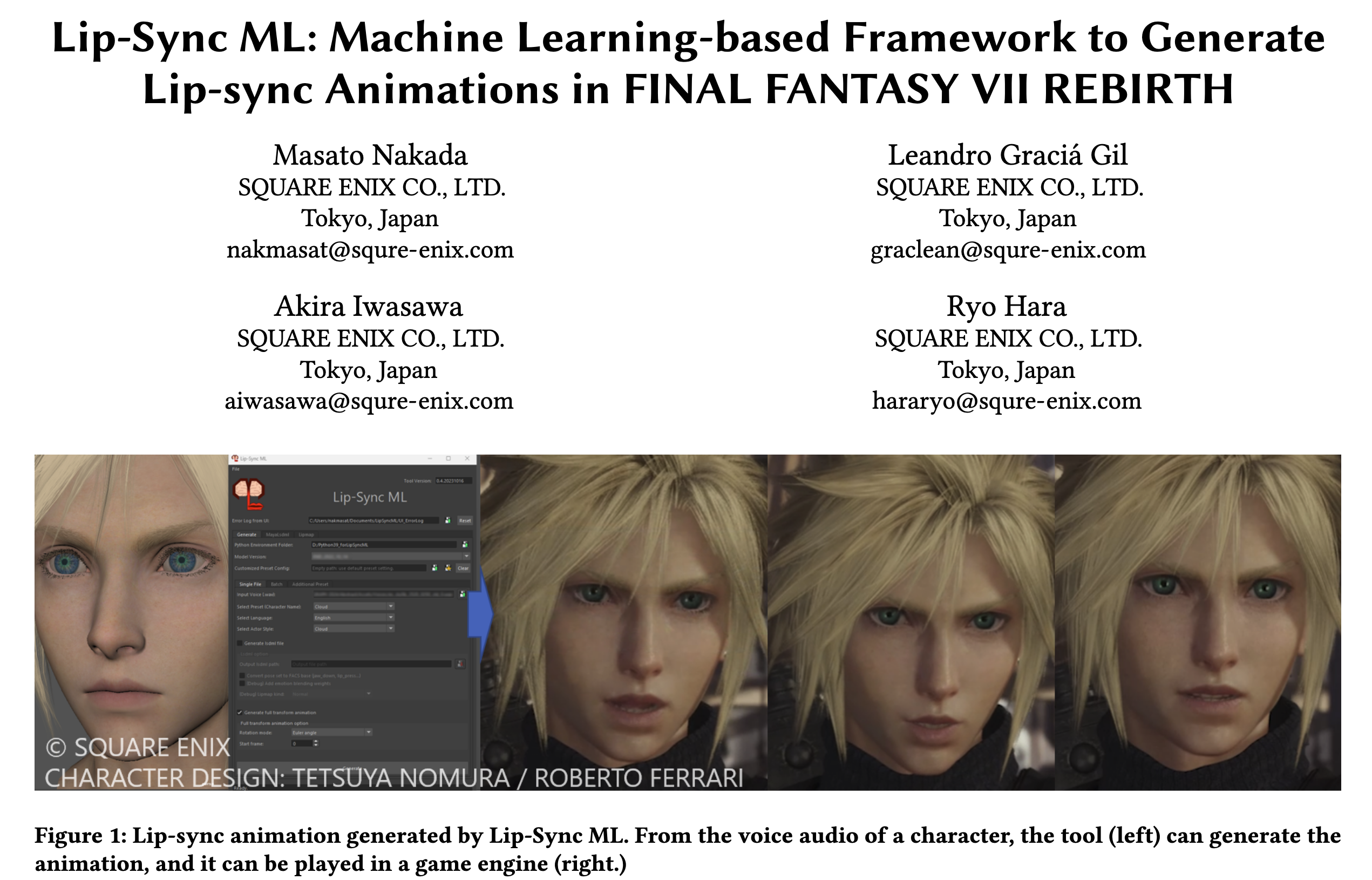Screen dimensions: 1372x880
Task: Click the small Lip-Sync ML title bar icon
Action: [235, 458]
